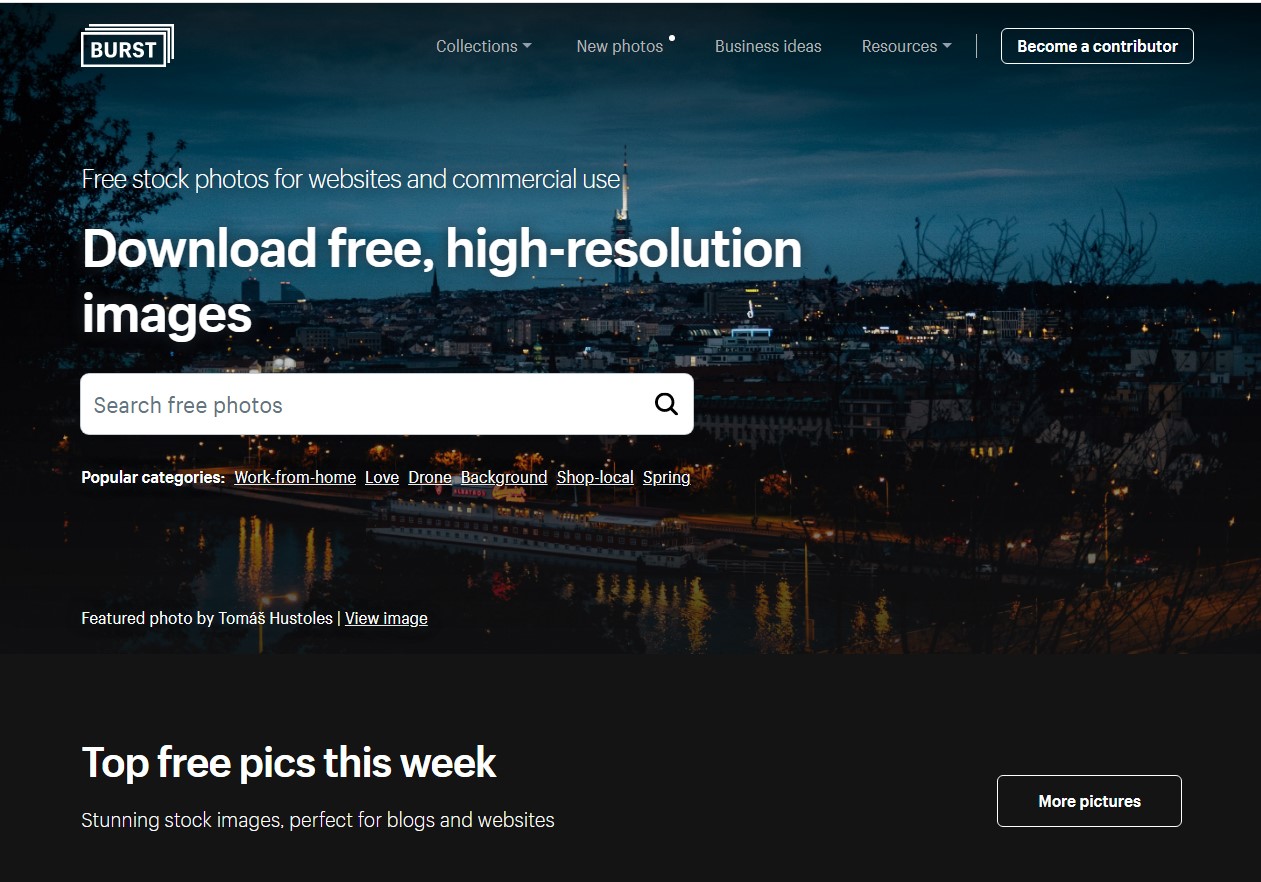
Task: Click the Collections menu label
Action: click(x=477, y=46)
